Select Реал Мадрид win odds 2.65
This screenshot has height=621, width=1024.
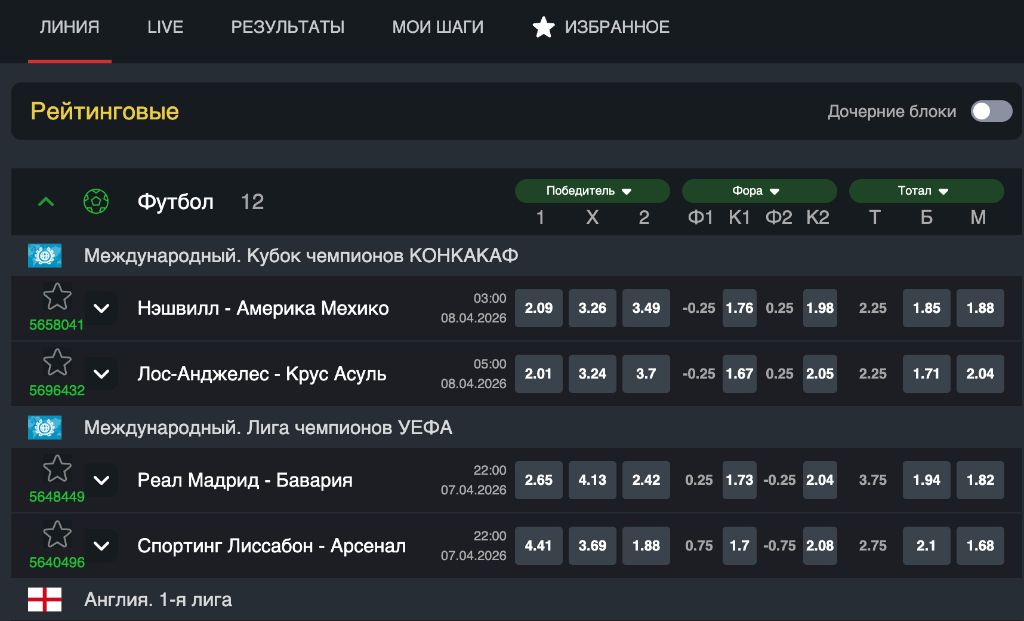[539, 480]
